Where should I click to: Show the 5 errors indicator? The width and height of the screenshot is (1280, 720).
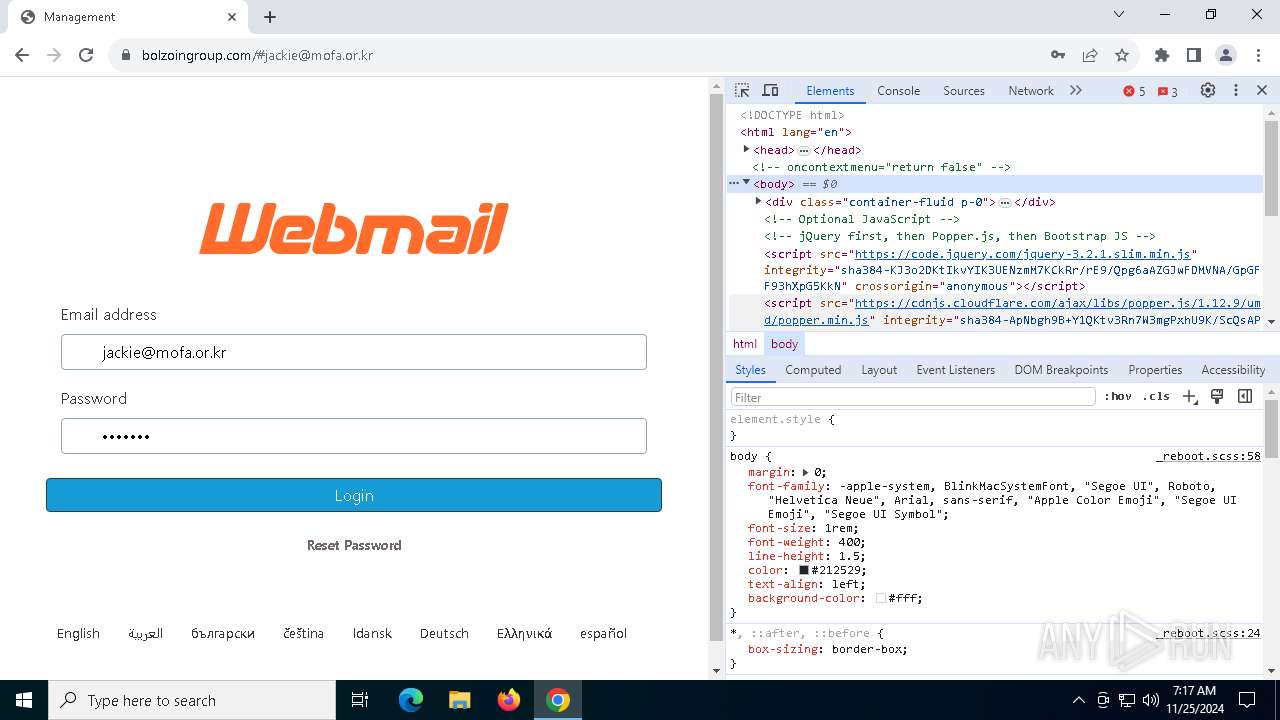(x=1135, y=91)
